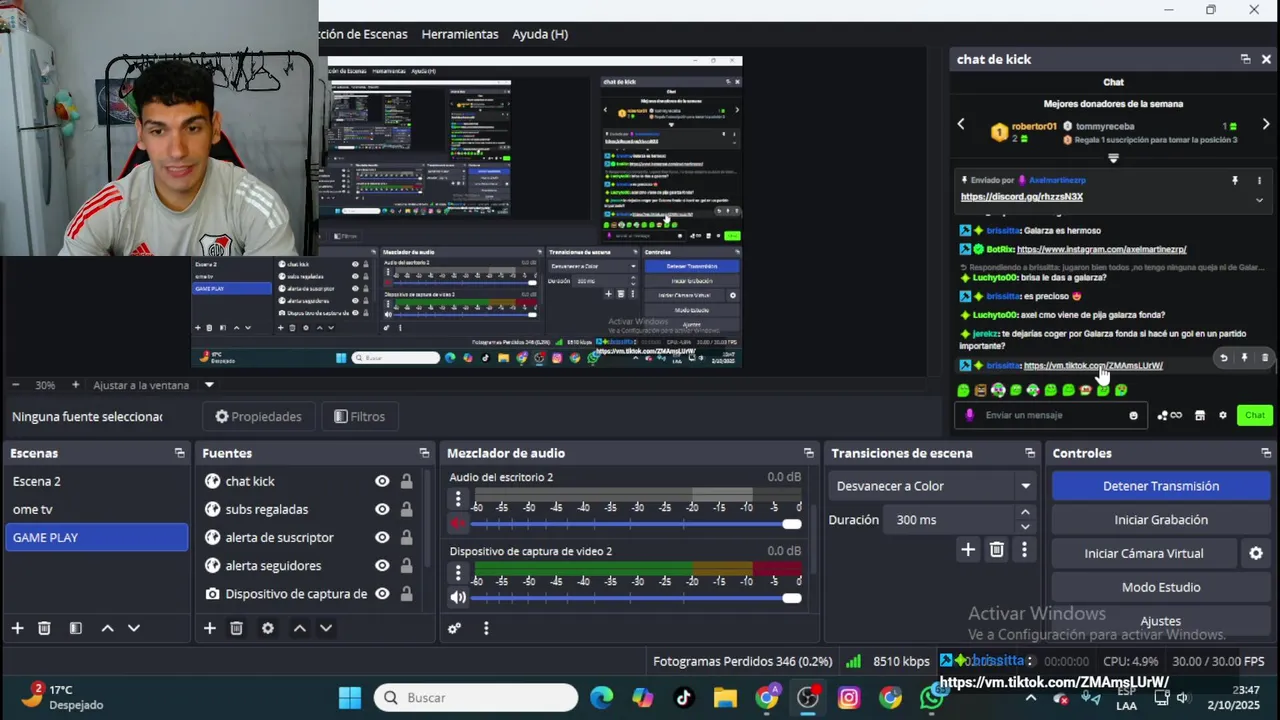Enable Modo Estudio
This screenshot has height=720, width=1280.
coord(1161,587)
